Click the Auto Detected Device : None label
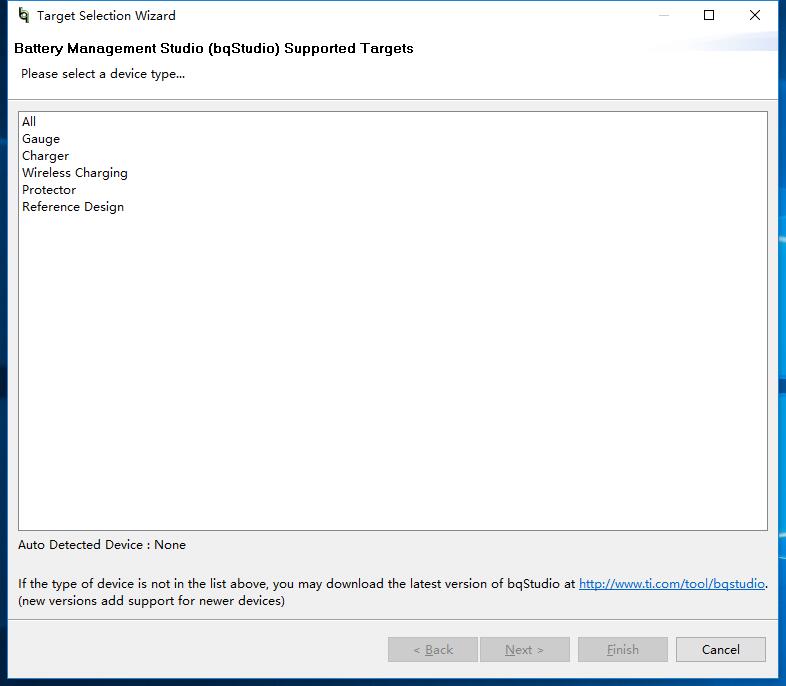 click(x=102, y=545)
